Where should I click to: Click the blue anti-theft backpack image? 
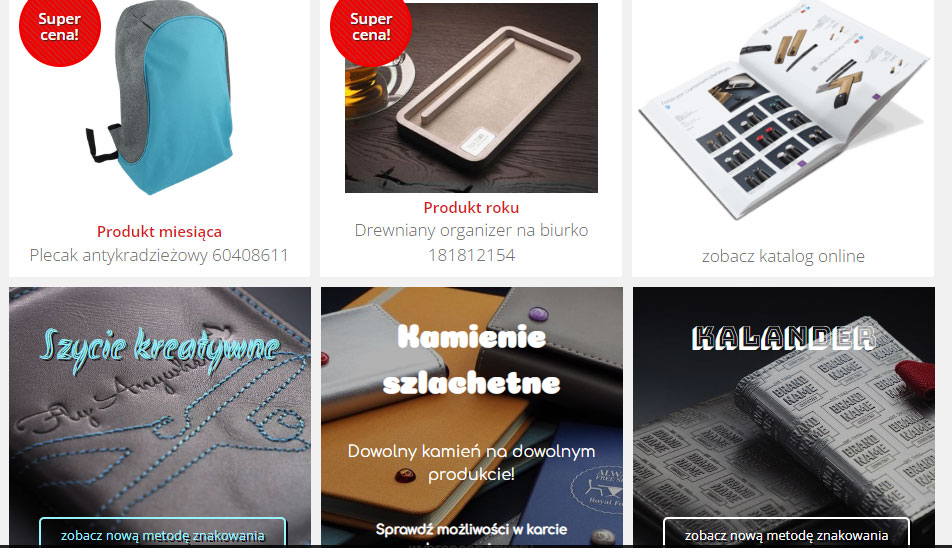160,97
